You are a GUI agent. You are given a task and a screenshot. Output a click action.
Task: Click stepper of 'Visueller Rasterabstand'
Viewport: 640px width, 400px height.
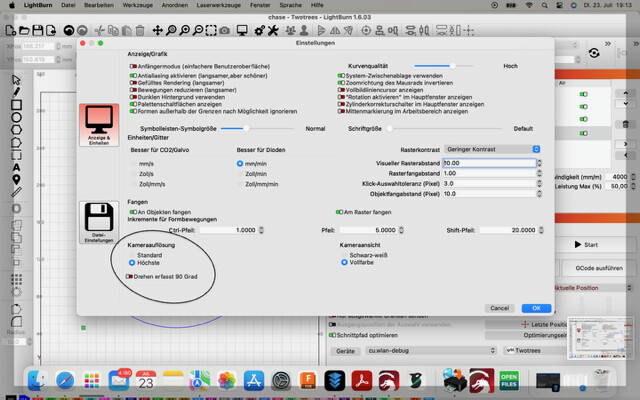pyautogui.click(x=539, y=163)
